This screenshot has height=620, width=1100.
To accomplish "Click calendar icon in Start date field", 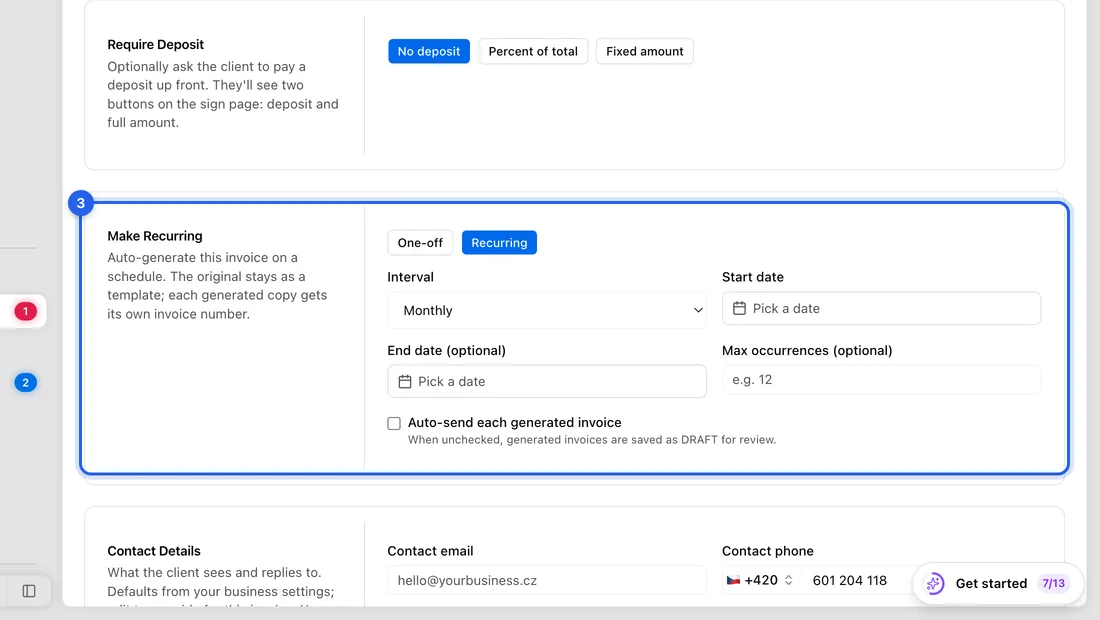I will pyautogui.click(x=739, y=309).
